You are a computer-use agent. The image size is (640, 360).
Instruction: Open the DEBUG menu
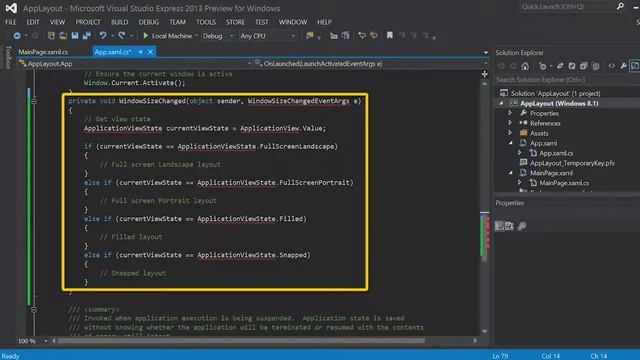point(149,22)
